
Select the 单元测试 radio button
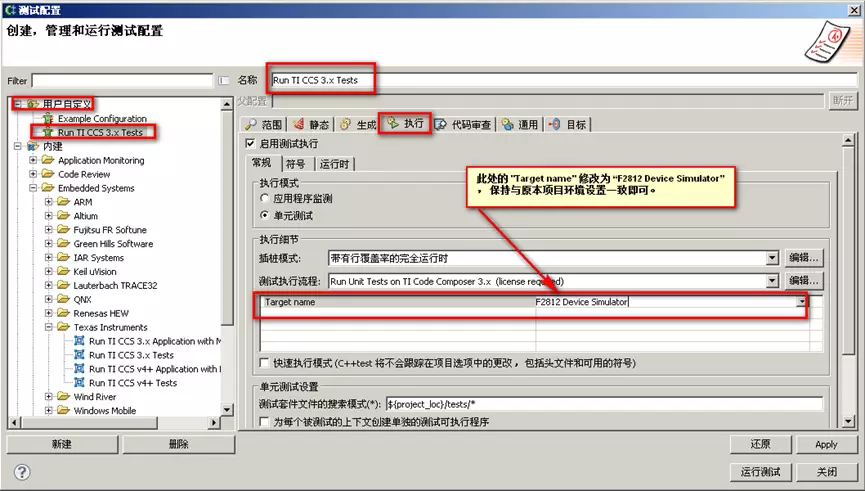coord(265,215)
